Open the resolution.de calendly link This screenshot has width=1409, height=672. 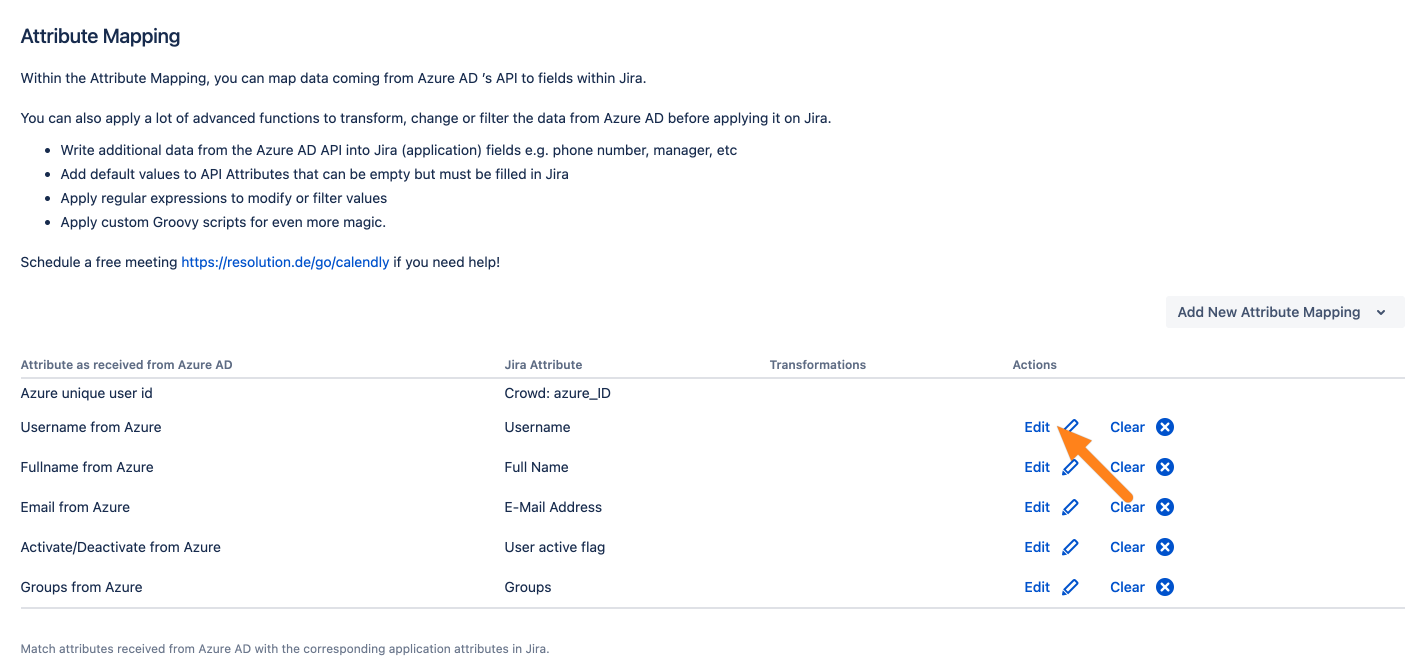(x=285, y=262)
